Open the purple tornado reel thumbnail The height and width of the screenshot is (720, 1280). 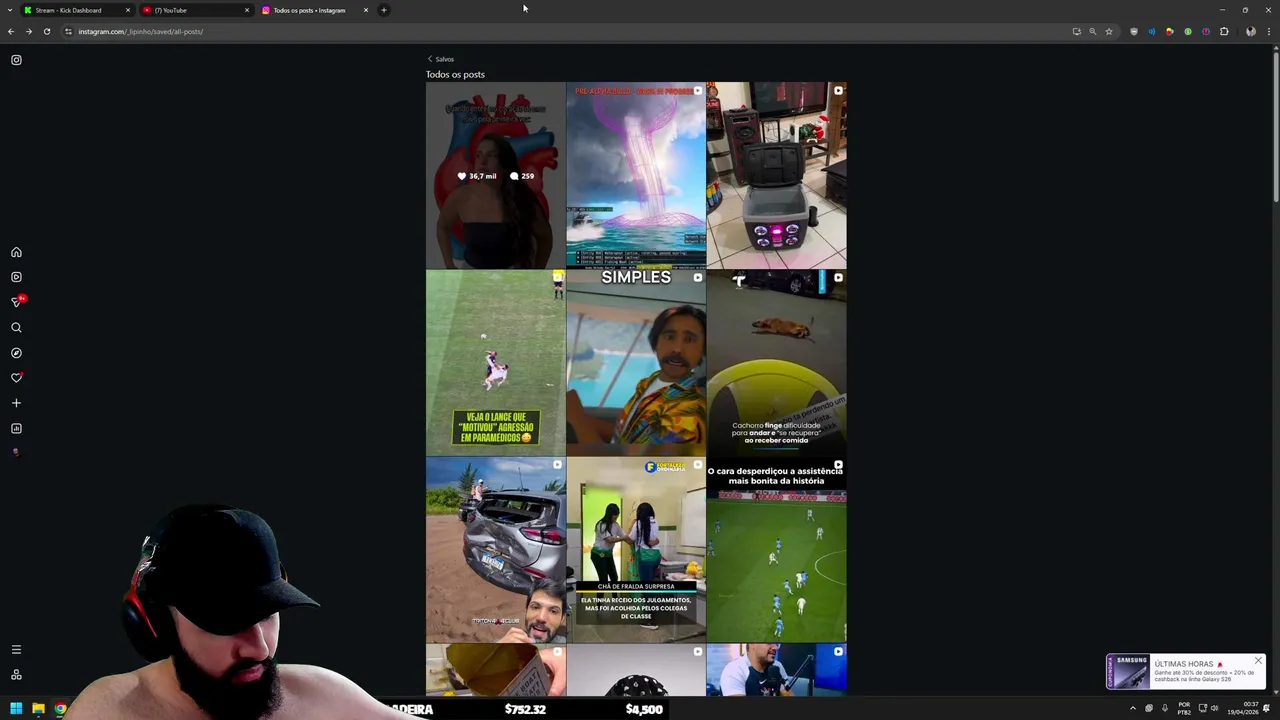click(x=636, y=175)
